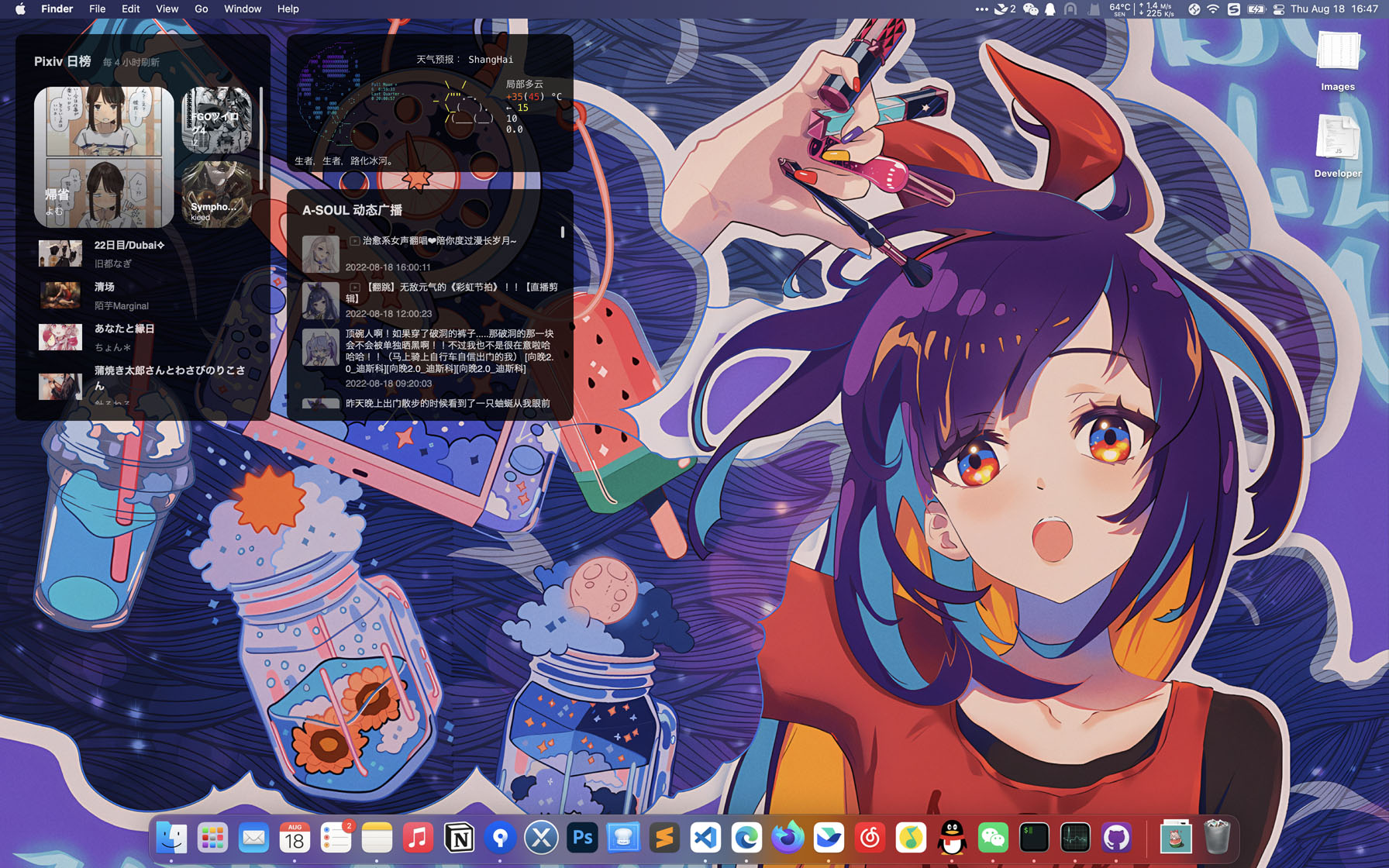Click the Pixiv widget thumbnail scrollbar

[x=261, y=138]
